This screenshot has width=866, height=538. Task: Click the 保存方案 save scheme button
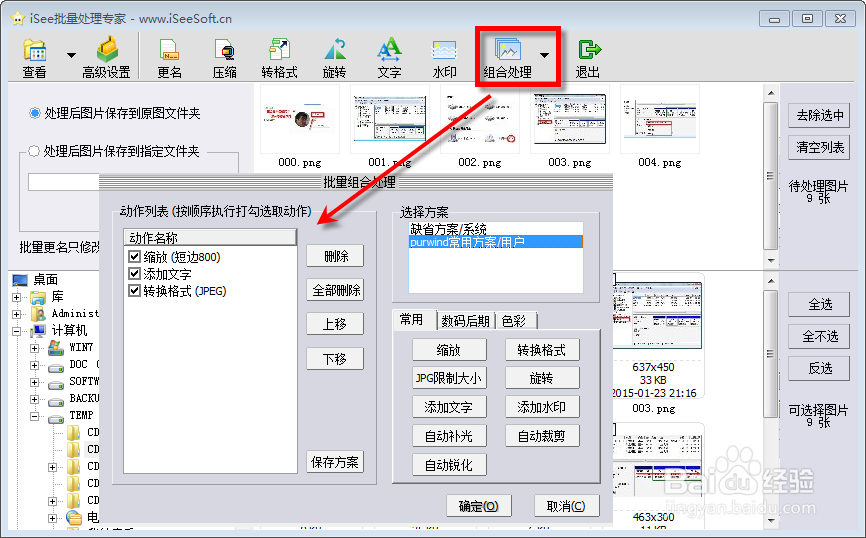click(335, 462)
